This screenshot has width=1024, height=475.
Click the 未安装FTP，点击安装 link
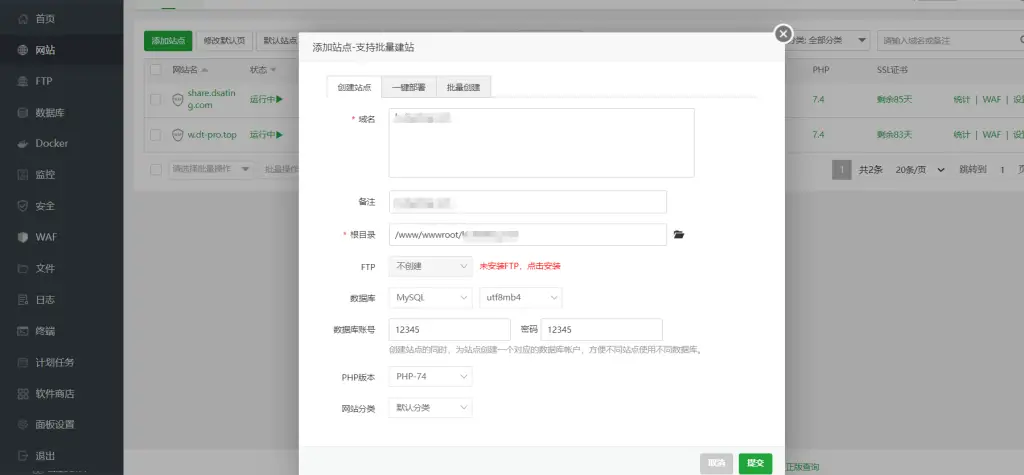coord(520,266)
